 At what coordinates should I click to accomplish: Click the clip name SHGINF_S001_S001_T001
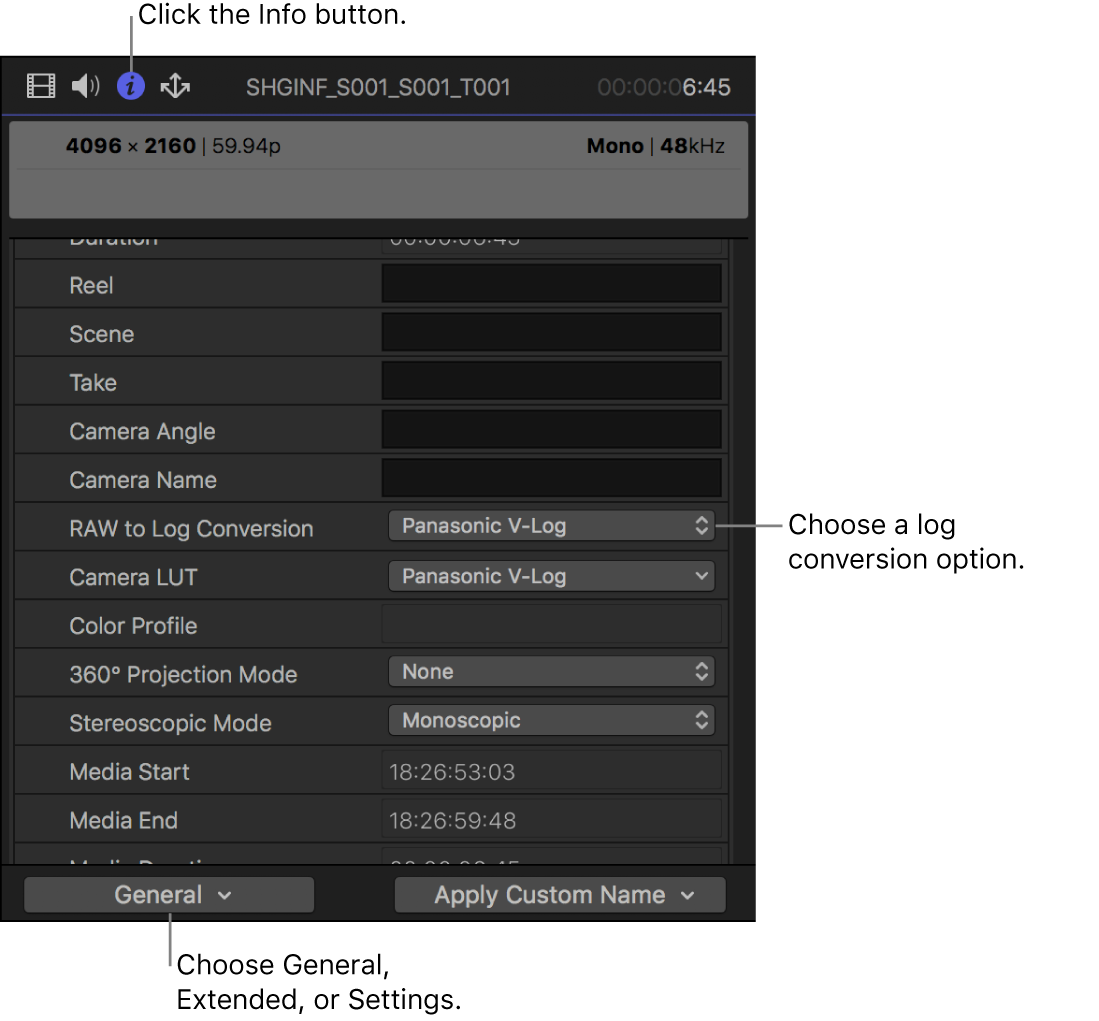pyautogui.click(x=378, y=88)
